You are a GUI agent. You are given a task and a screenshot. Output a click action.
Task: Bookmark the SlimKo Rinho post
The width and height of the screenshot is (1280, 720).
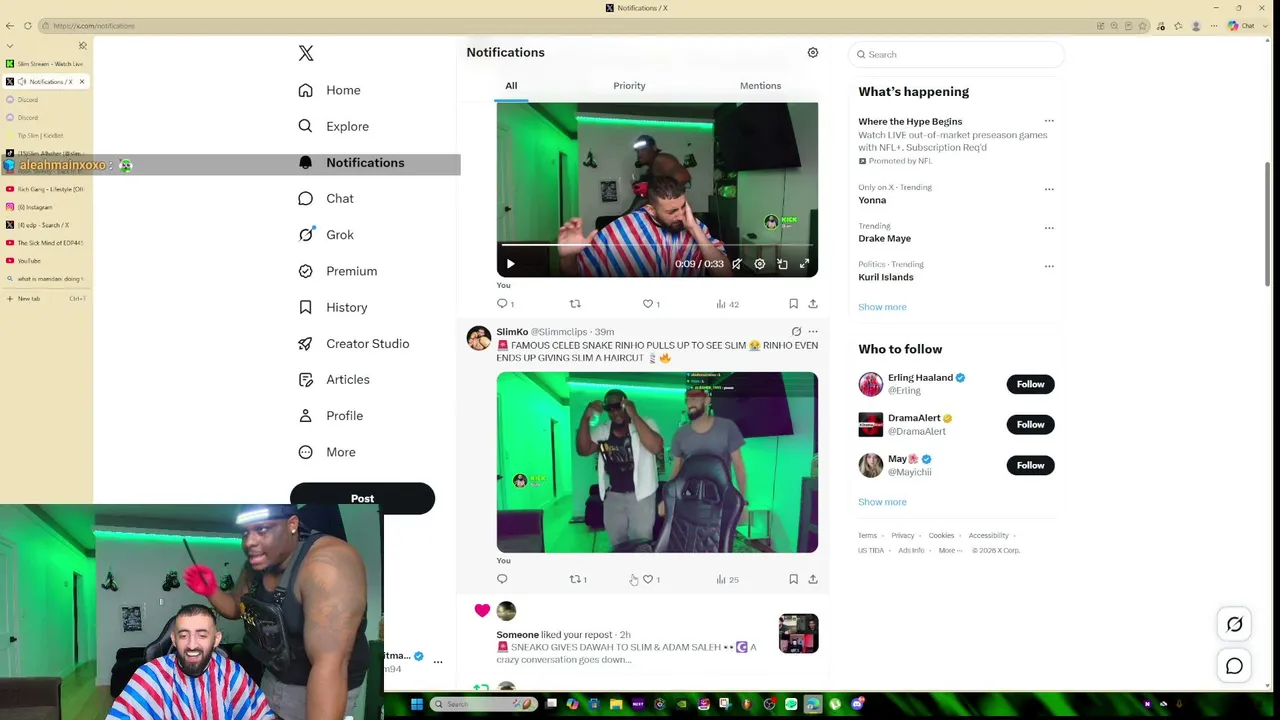pos(793,579)
